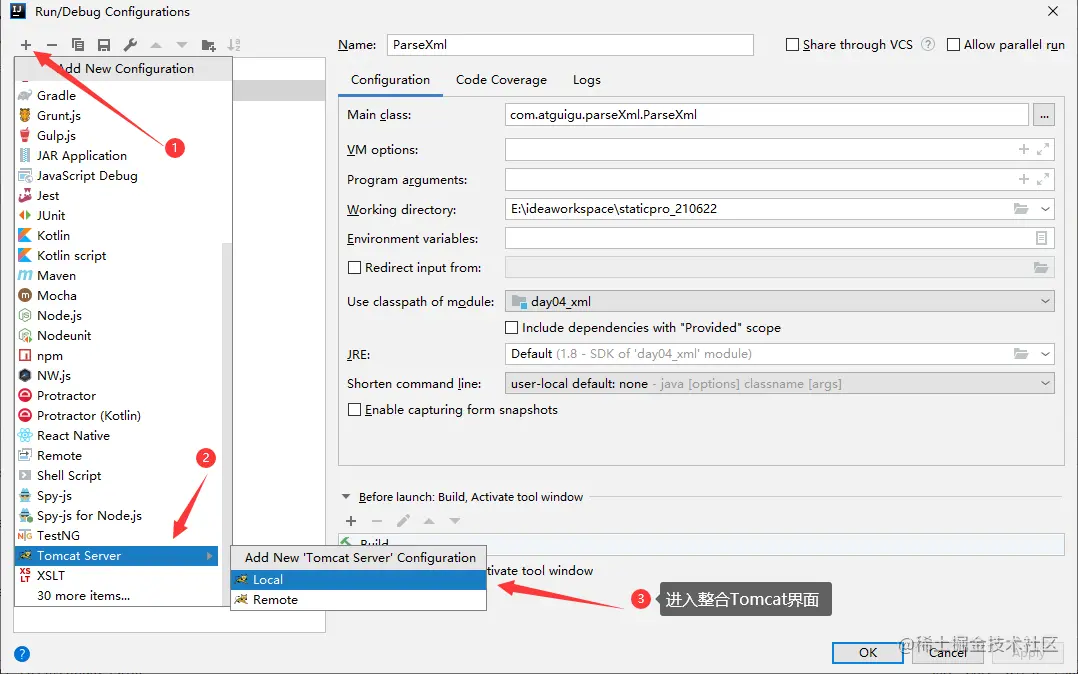Select JAR Application from the list

pos(116,155)
